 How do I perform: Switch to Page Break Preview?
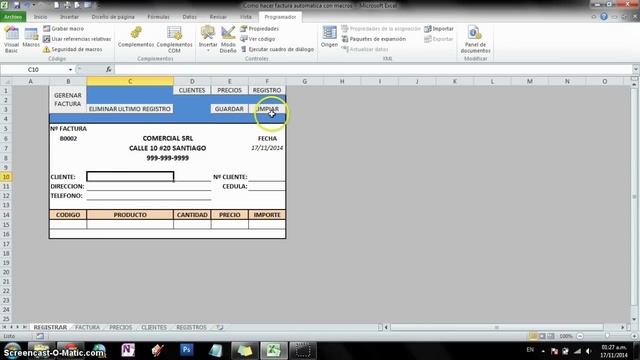[551, 336]
